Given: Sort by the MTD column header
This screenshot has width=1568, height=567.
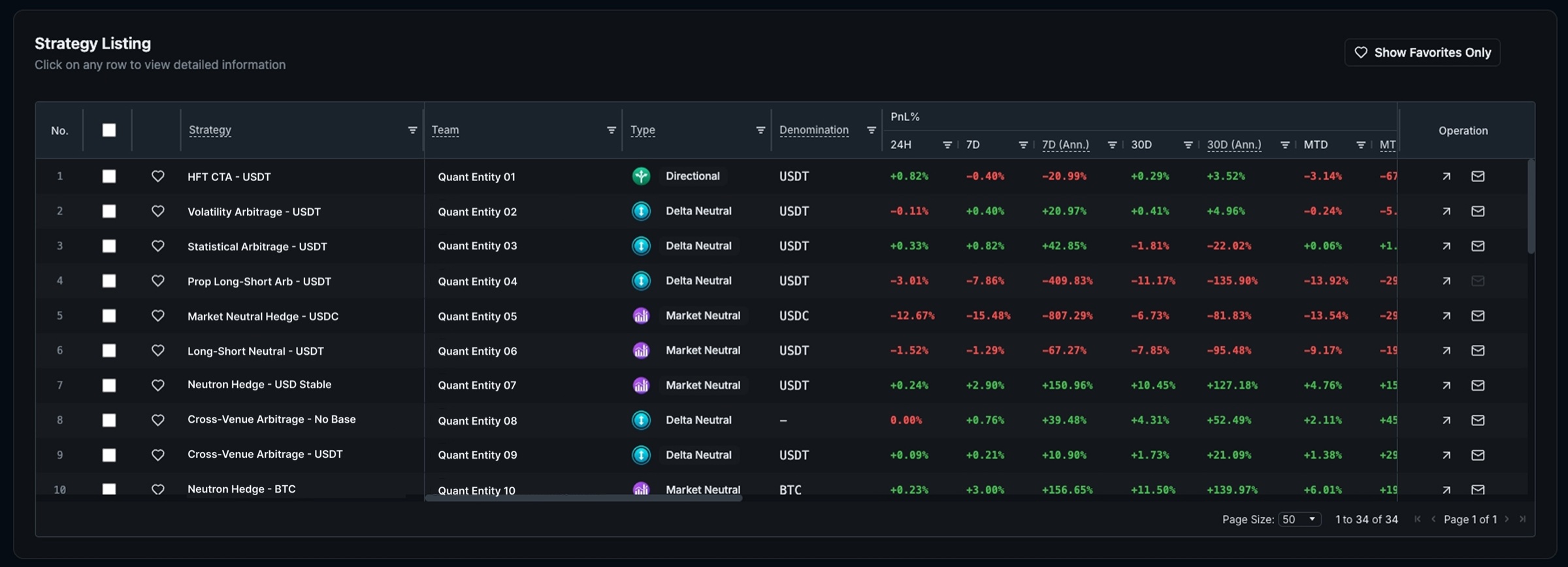Looking at the screenshot, I should pos(1316,145).
